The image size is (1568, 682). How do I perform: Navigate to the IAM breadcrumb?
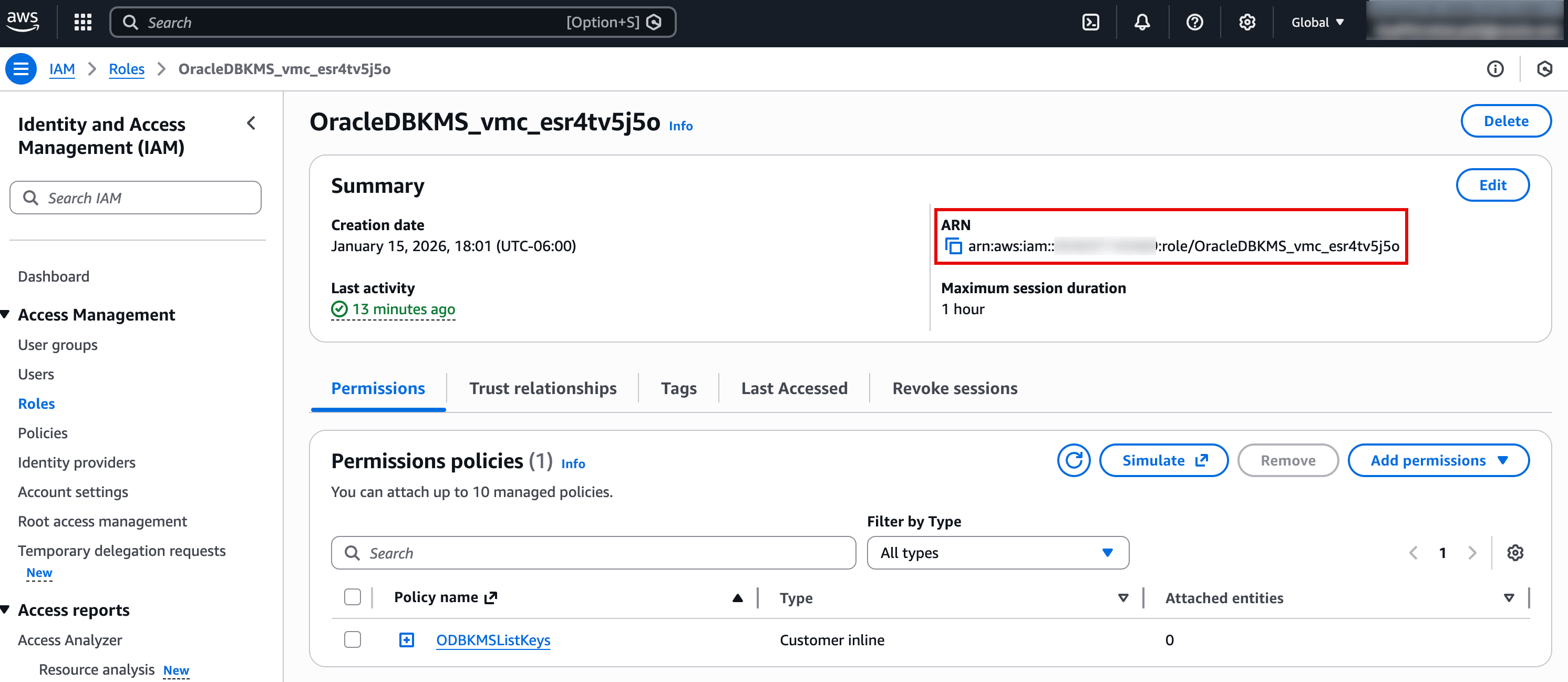(62, 69)
